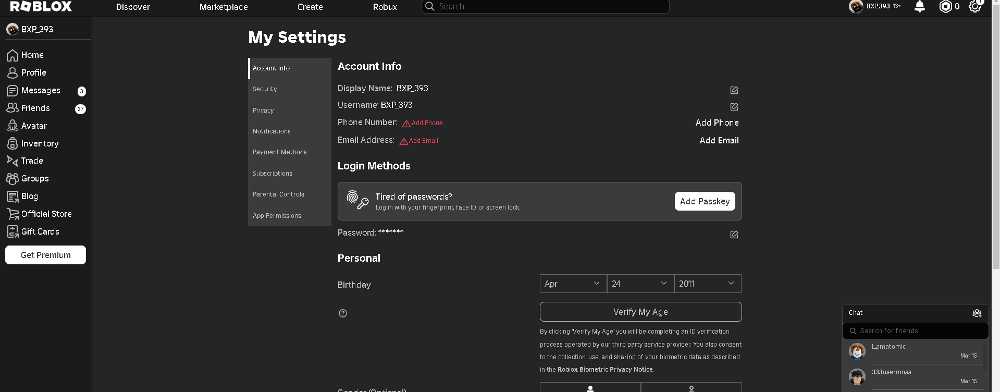Click the Birthday help question icon
This screenshot has height=392, width=1000.
coord(343,313)
